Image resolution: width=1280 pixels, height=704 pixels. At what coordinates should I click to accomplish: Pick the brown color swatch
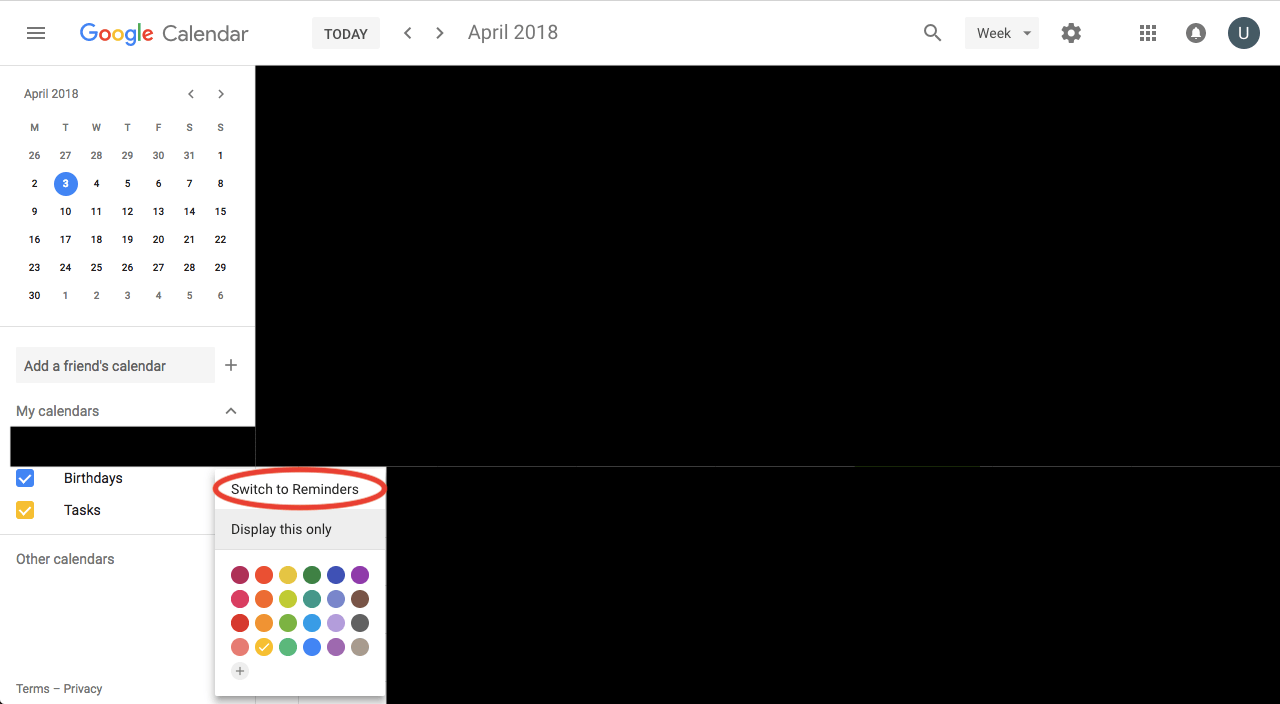pos(360,599)
